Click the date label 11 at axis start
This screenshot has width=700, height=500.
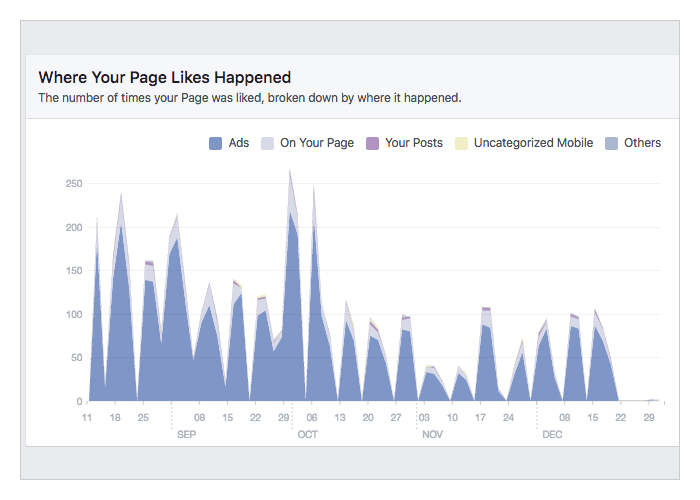[87, 418]
